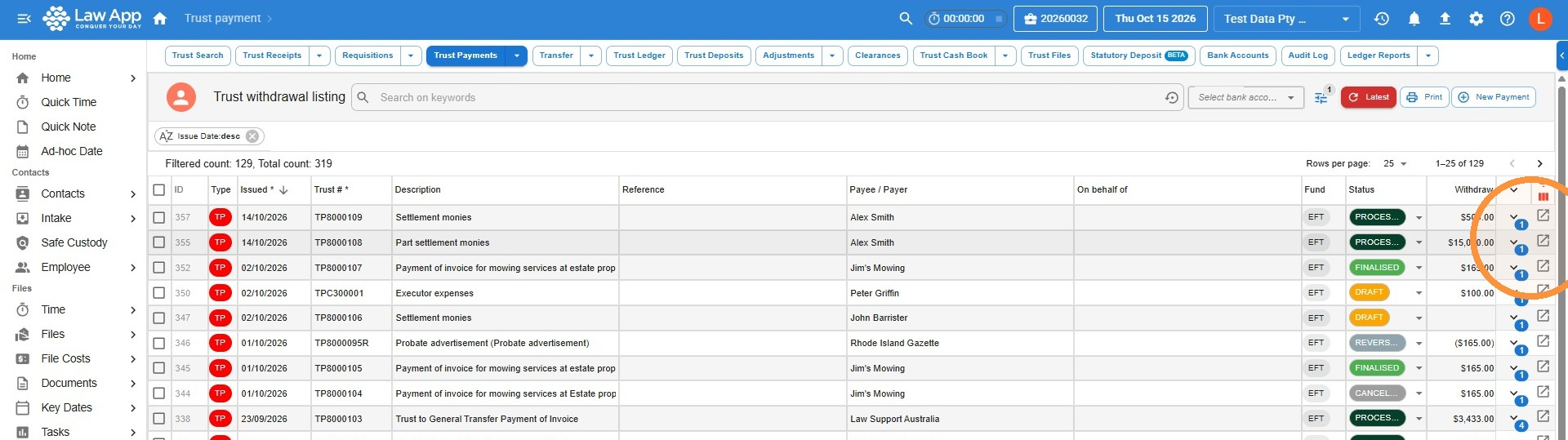1568x440 pixels.
Task: Open settings gear icon
Action: (1476, 19)
